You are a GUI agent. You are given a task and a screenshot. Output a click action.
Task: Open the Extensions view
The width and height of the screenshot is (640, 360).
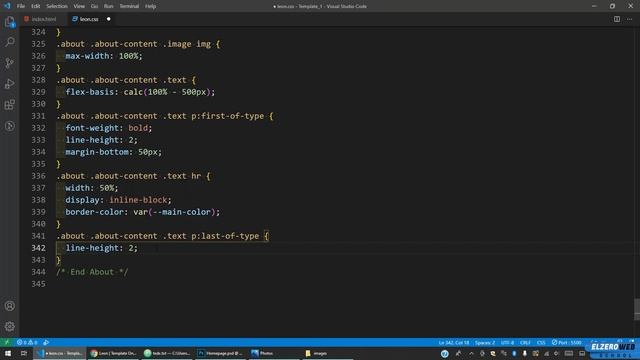click(x=9, y=105)
